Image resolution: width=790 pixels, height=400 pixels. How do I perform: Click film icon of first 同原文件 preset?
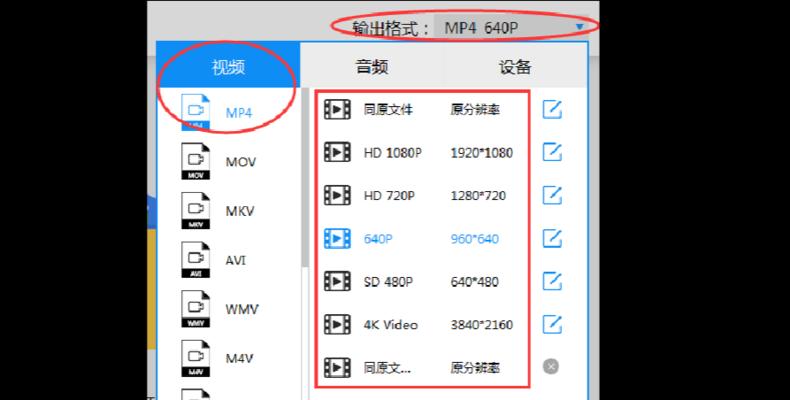coord(337,109)
